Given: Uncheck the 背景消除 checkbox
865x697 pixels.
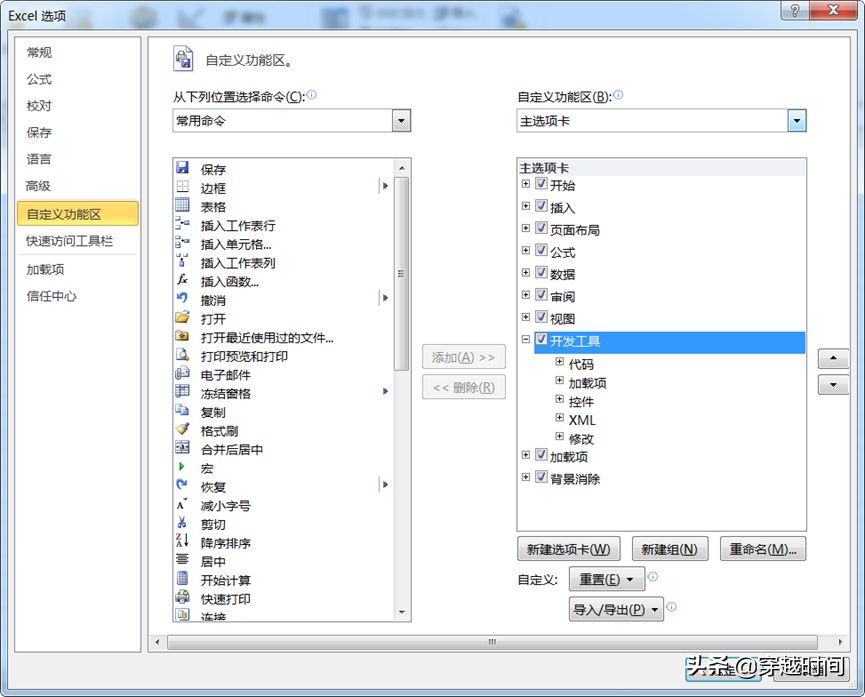Looking at the screenshot, I should tap(541, 477).
